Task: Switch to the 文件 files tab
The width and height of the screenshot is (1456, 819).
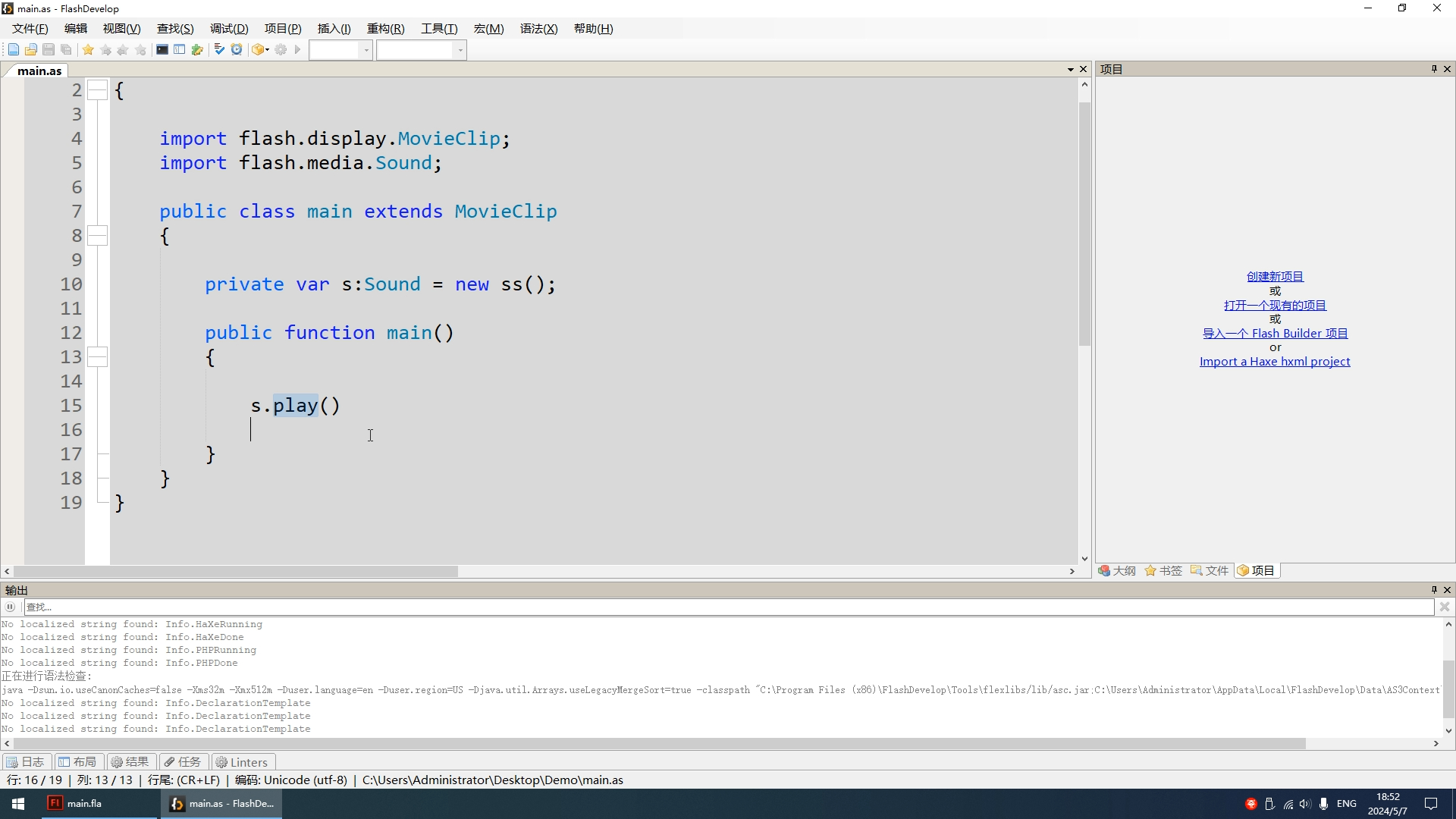Action: click(1210, 571)
